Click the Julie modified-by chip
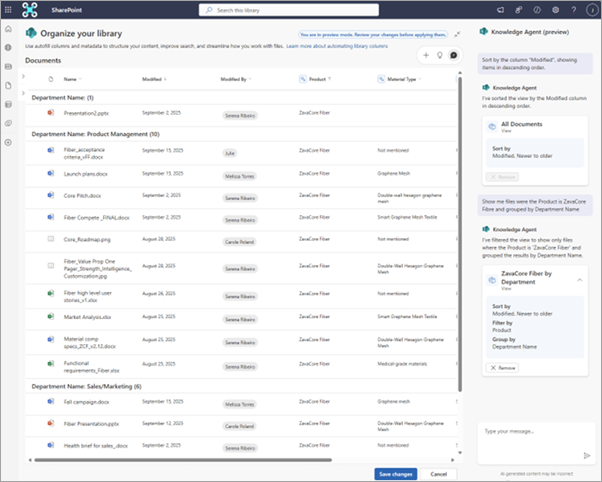The height and width of the screenshot is (482, 602). [x=230, y=153]
